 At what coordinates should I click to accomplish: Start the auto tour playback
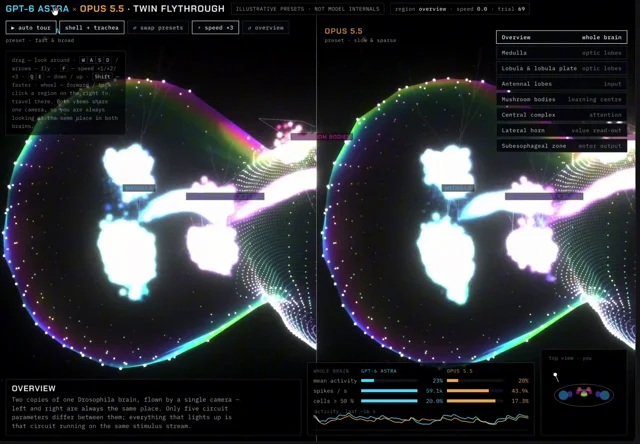[x=31, y=27]
